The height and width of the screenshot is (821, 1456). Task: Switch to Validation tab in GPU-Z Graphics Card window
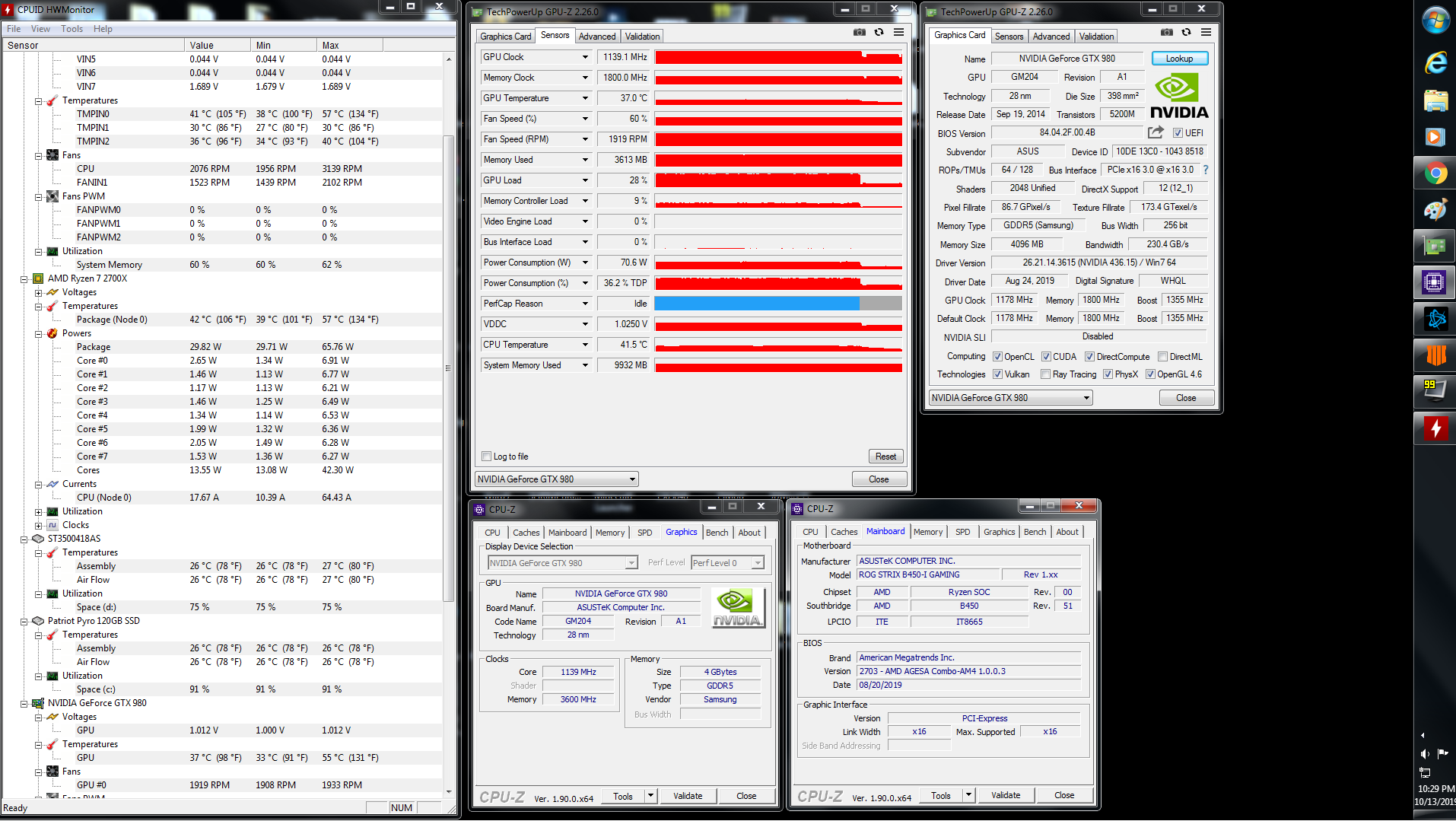pyautogui.click(x=1096, y=37)
